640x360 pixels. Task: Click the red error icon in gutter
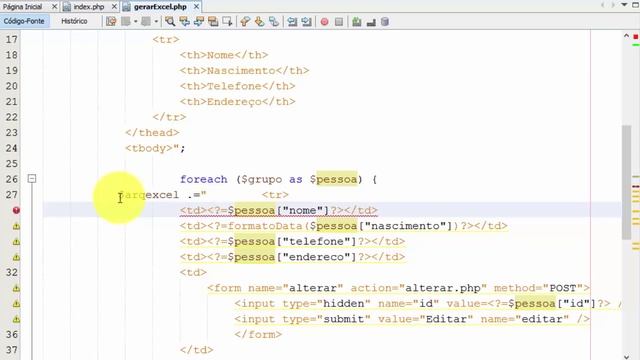tap(16, 210)
